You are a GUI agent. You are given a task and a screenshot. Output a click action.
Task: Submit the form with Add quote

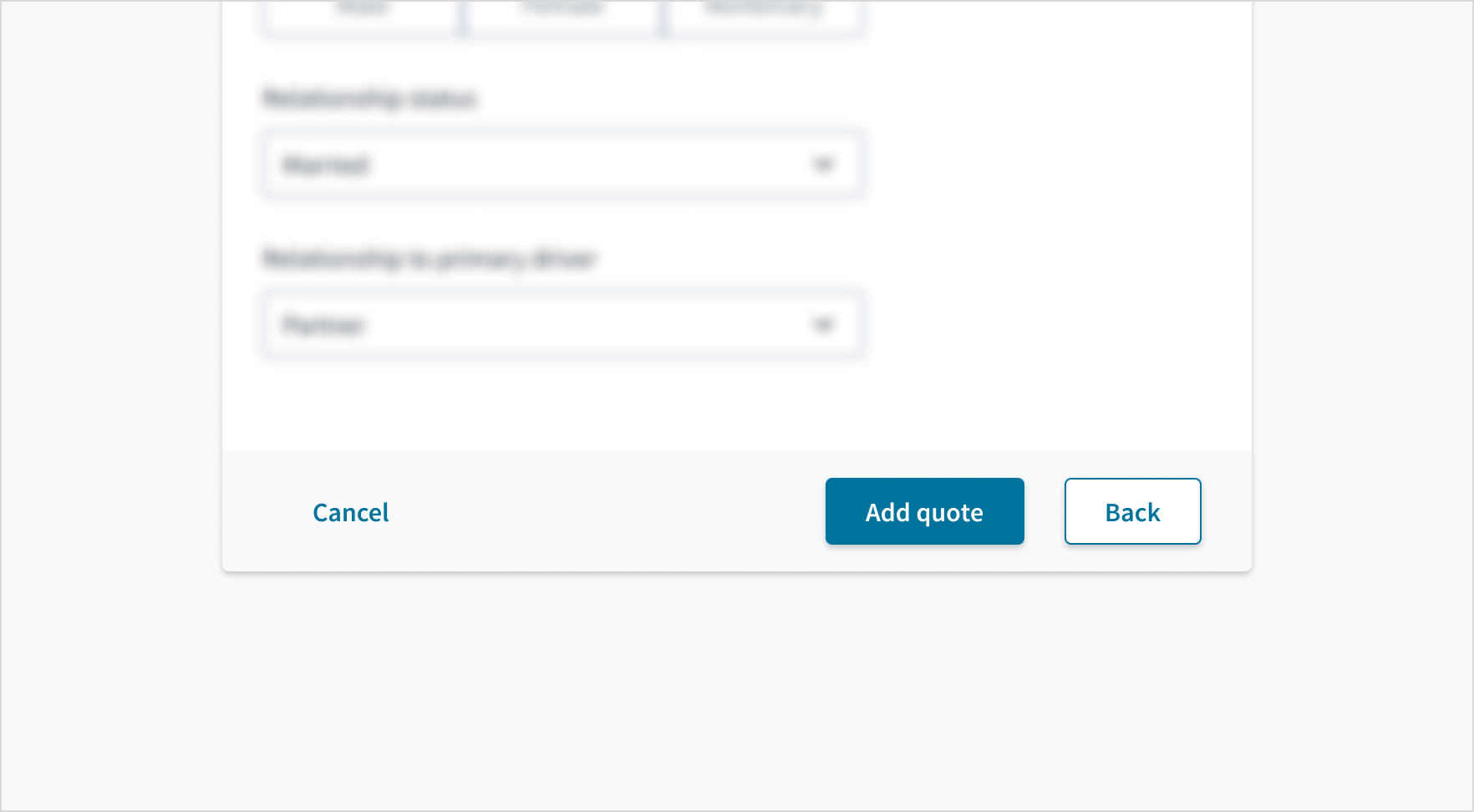924,511
